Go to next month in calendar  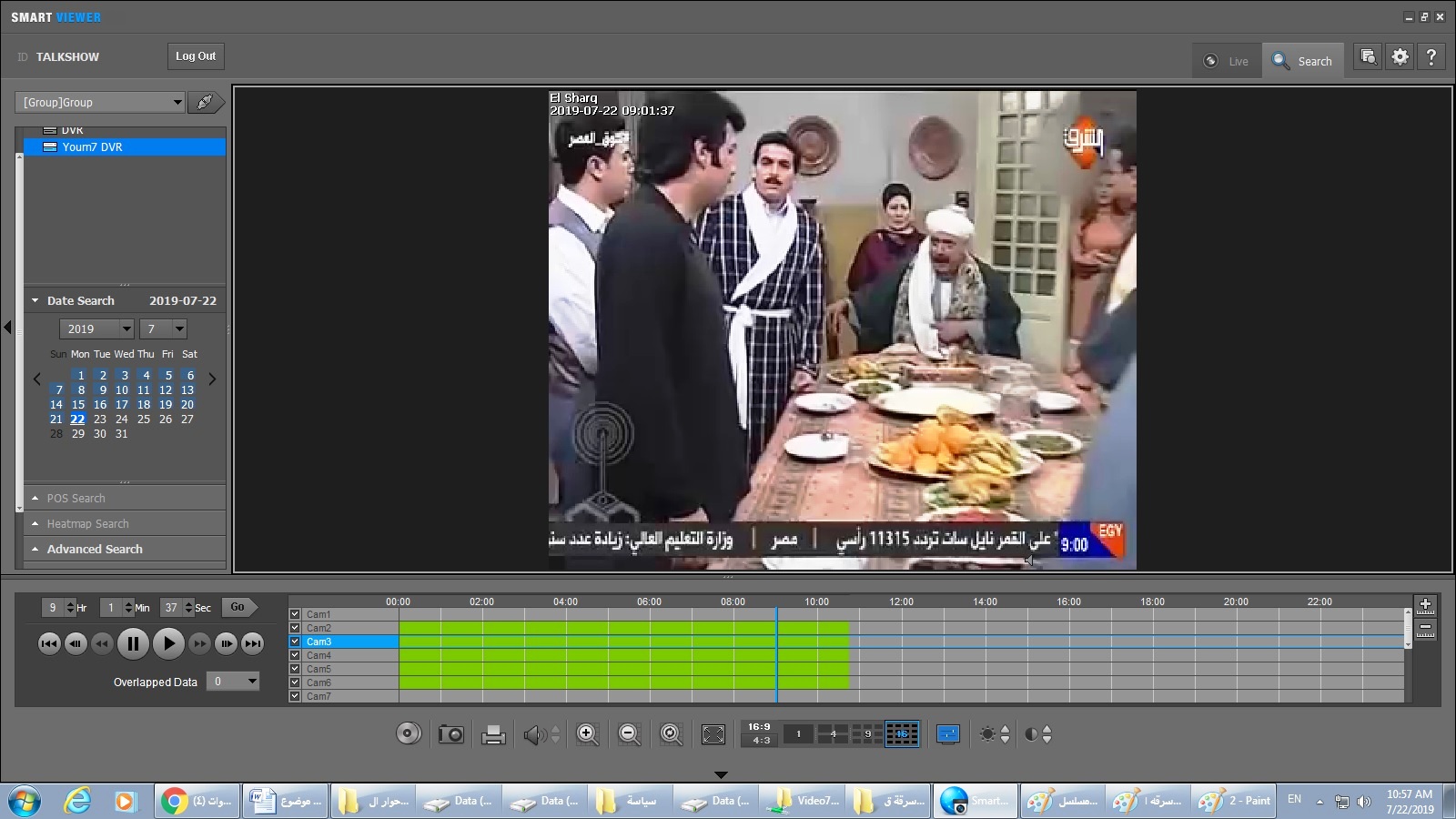pyautogui.click(x=212, y=379)
